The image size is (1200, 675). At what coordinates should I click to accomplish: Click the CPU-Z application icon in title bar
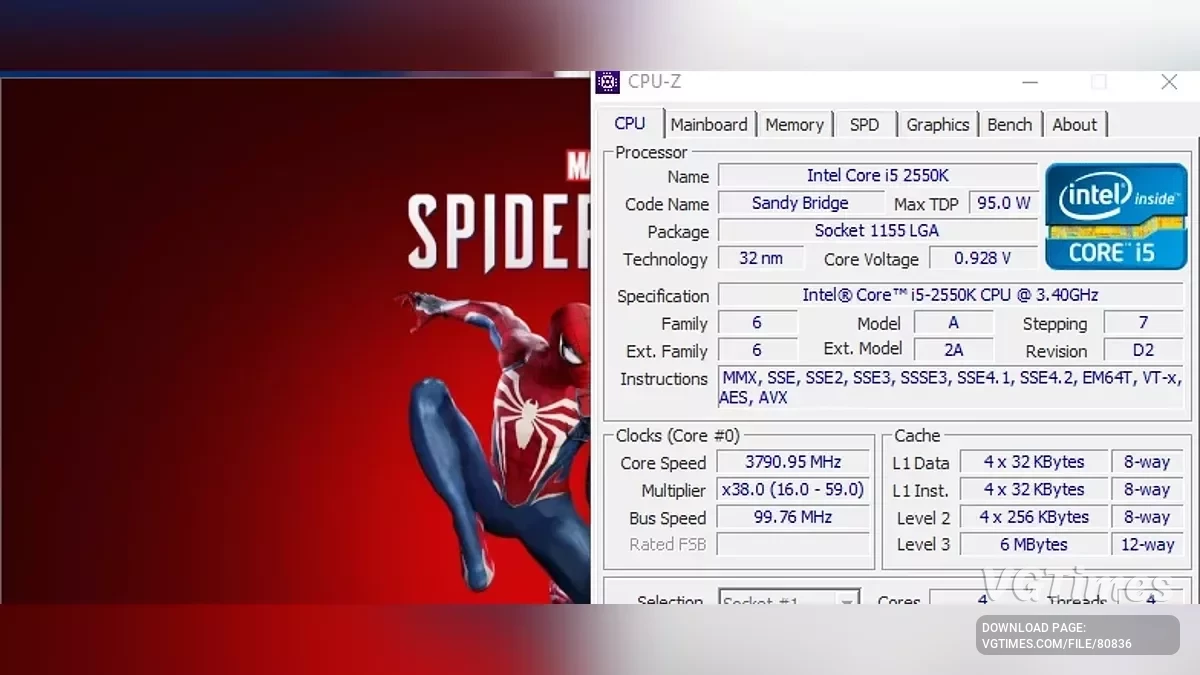[607, 83]
